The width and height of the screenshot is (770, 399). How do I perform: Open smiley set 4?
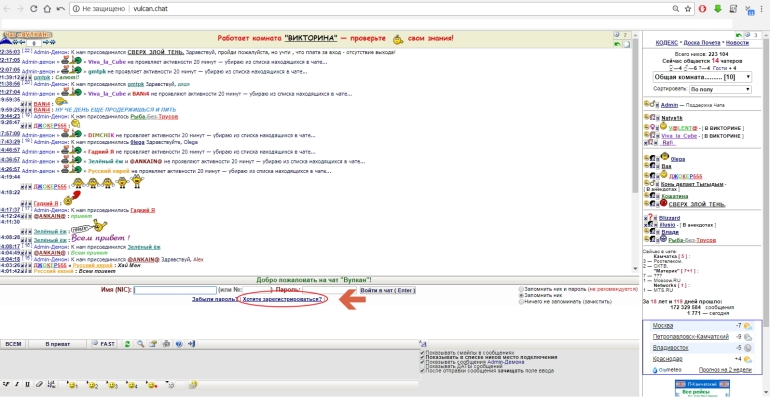[x=132, y=385]
